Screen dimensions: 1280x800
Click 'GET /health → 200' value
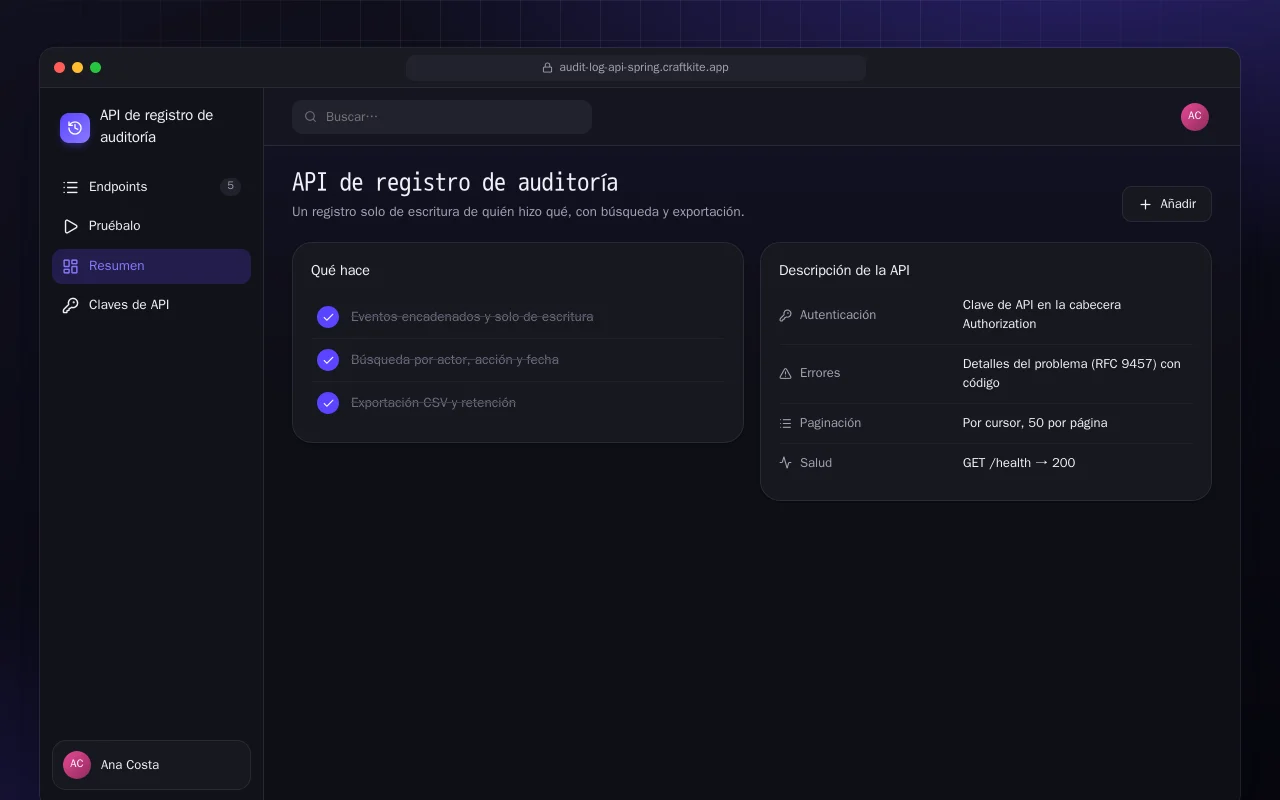[1019, 463]
